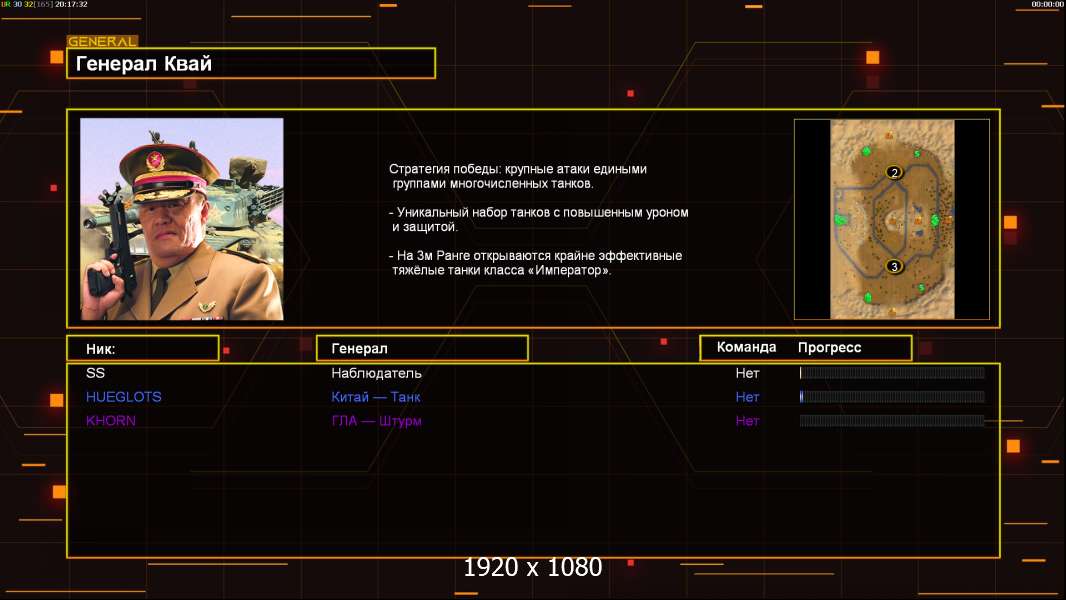The height and width of the screenshot is (600, 1066).
Task: Click the "Прогресс" column header
Action: click(829, 347)
